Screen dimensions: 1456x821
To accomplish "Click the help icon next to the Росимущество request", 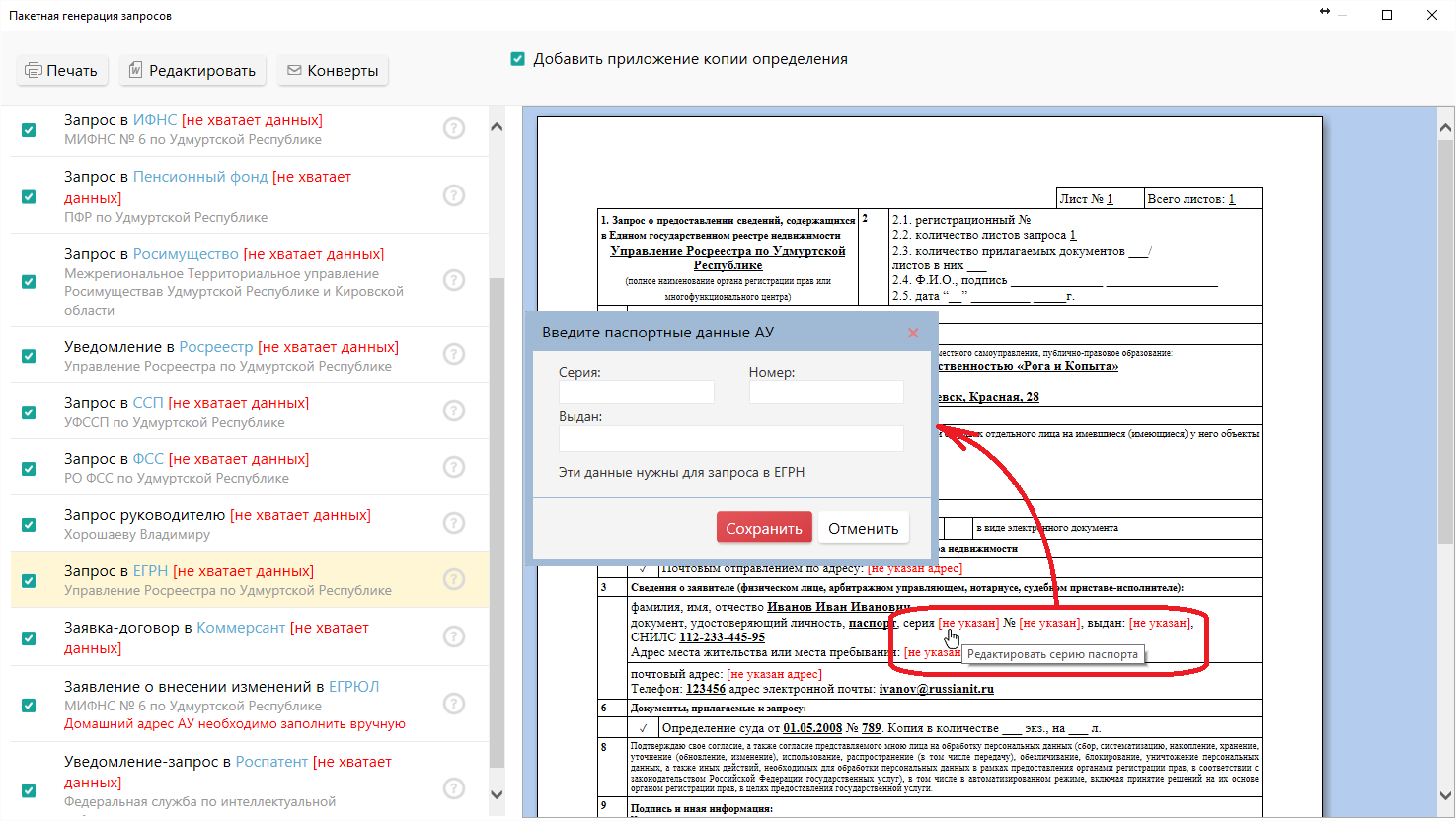I will (x=453, y=280).
